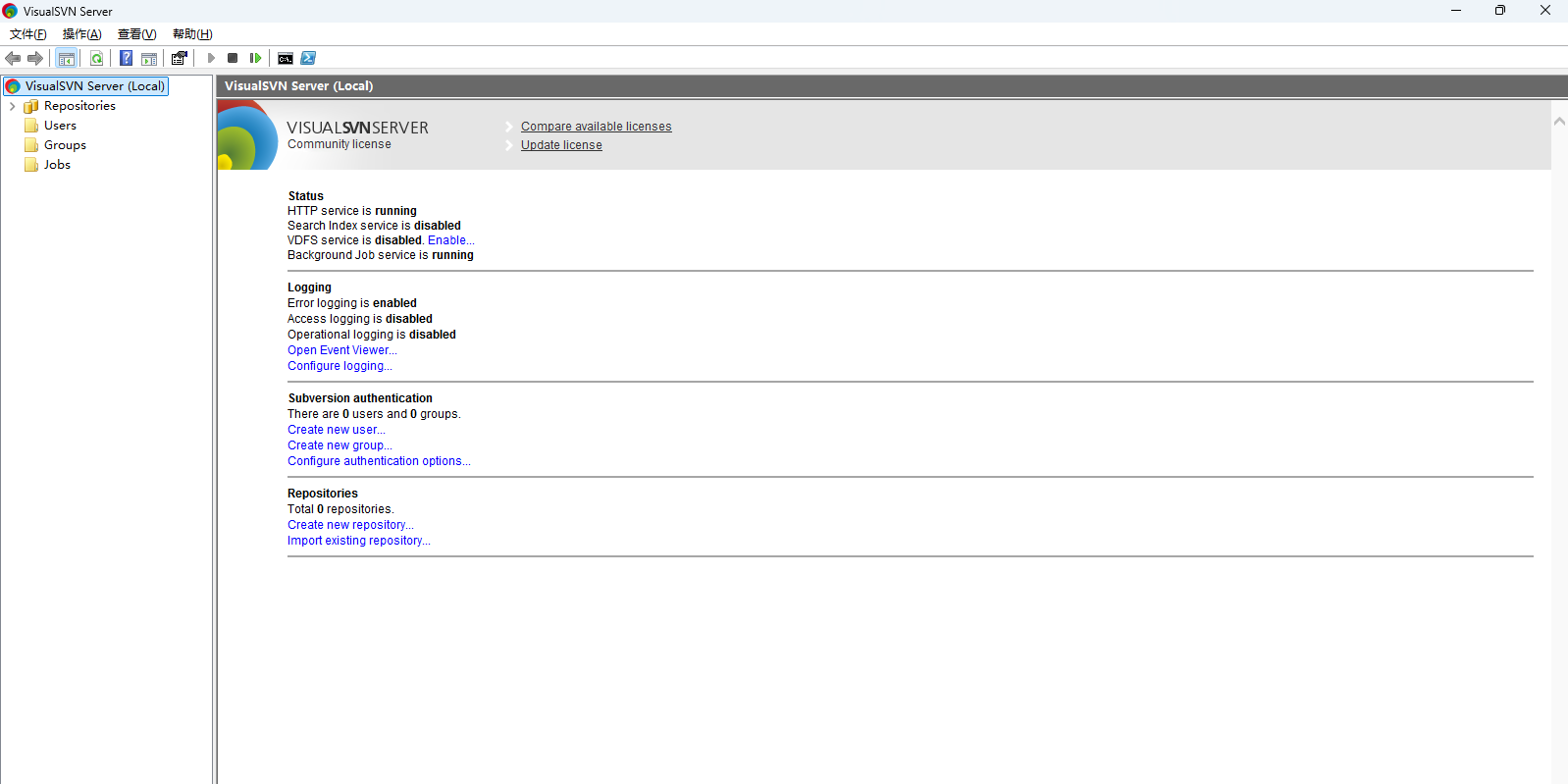Select the Users folder in tree
Screen dimensions: 1568x784
point(50,126)
